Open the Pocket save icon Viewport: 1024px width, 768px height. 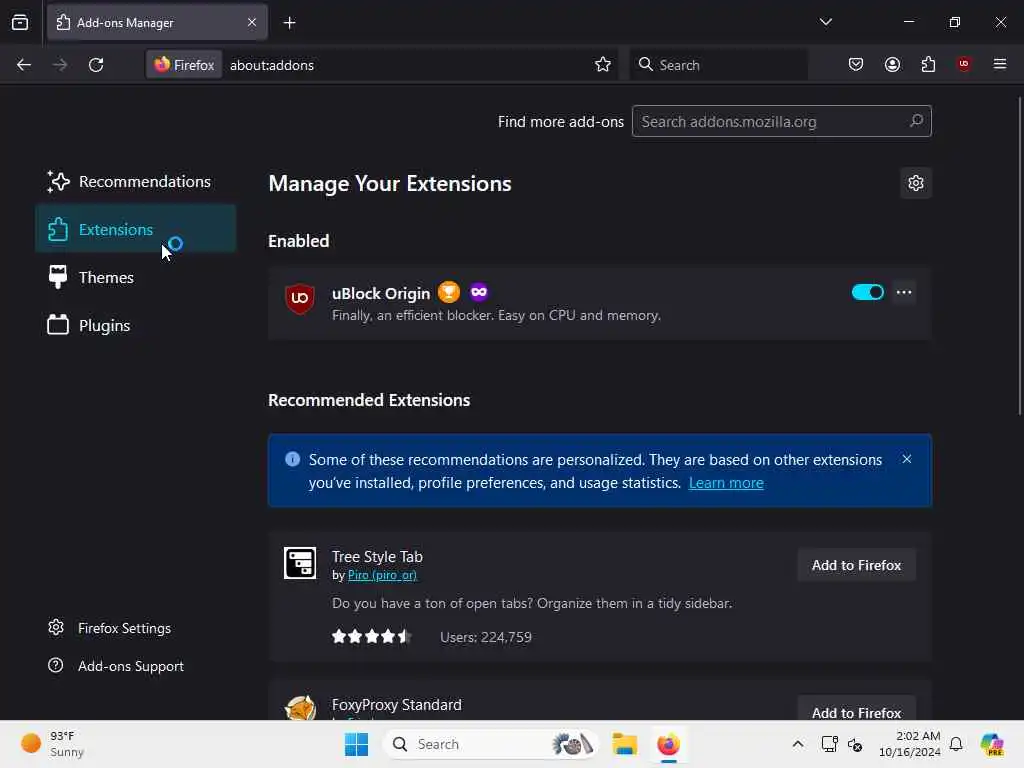(856, 64)
